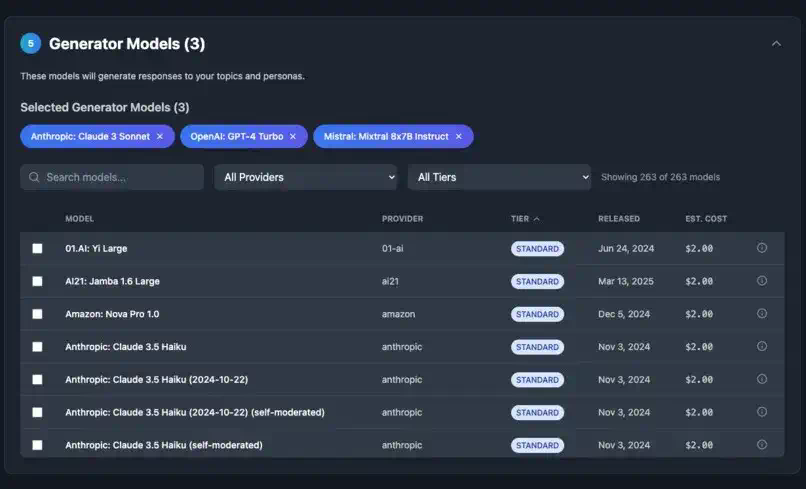This screenshot has height=489, width=806.
Task: Click the Search models input field
Action: 112,177
